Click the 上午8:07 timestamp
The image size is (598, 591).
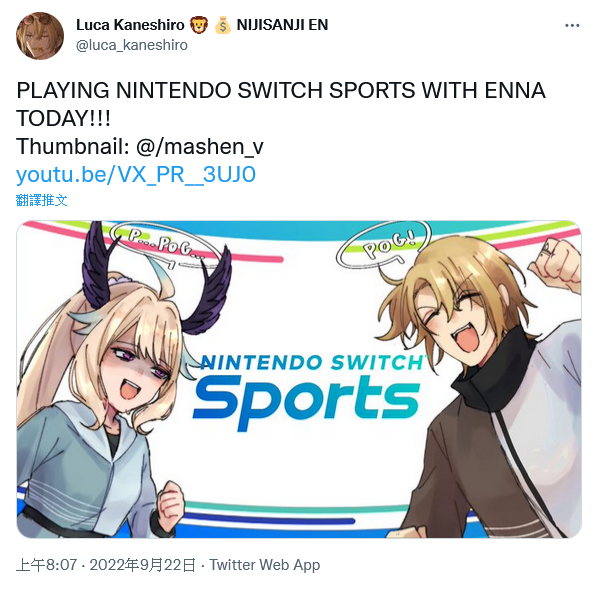47,565
